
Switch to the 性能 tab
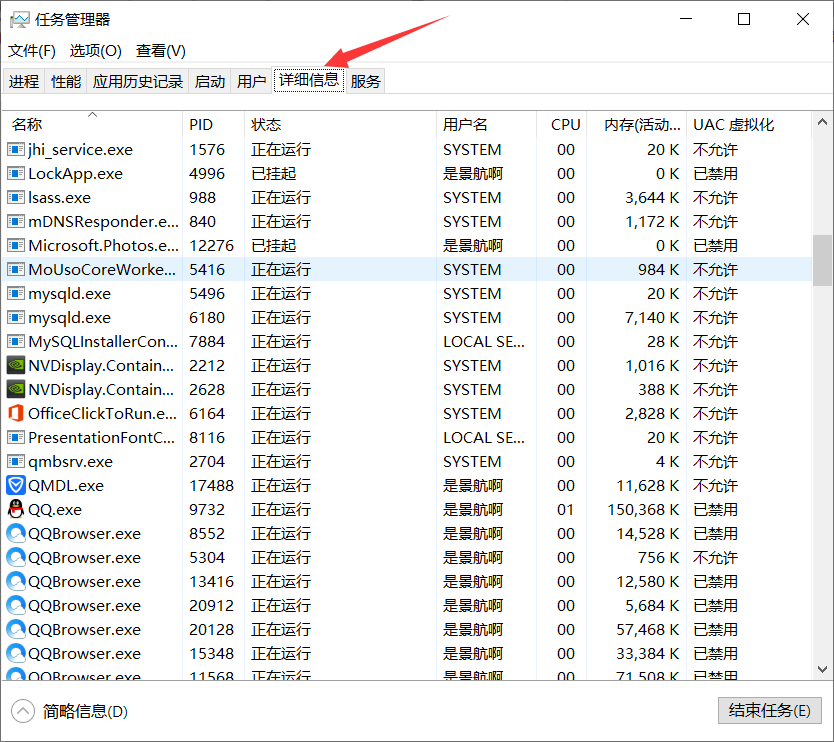65,81
